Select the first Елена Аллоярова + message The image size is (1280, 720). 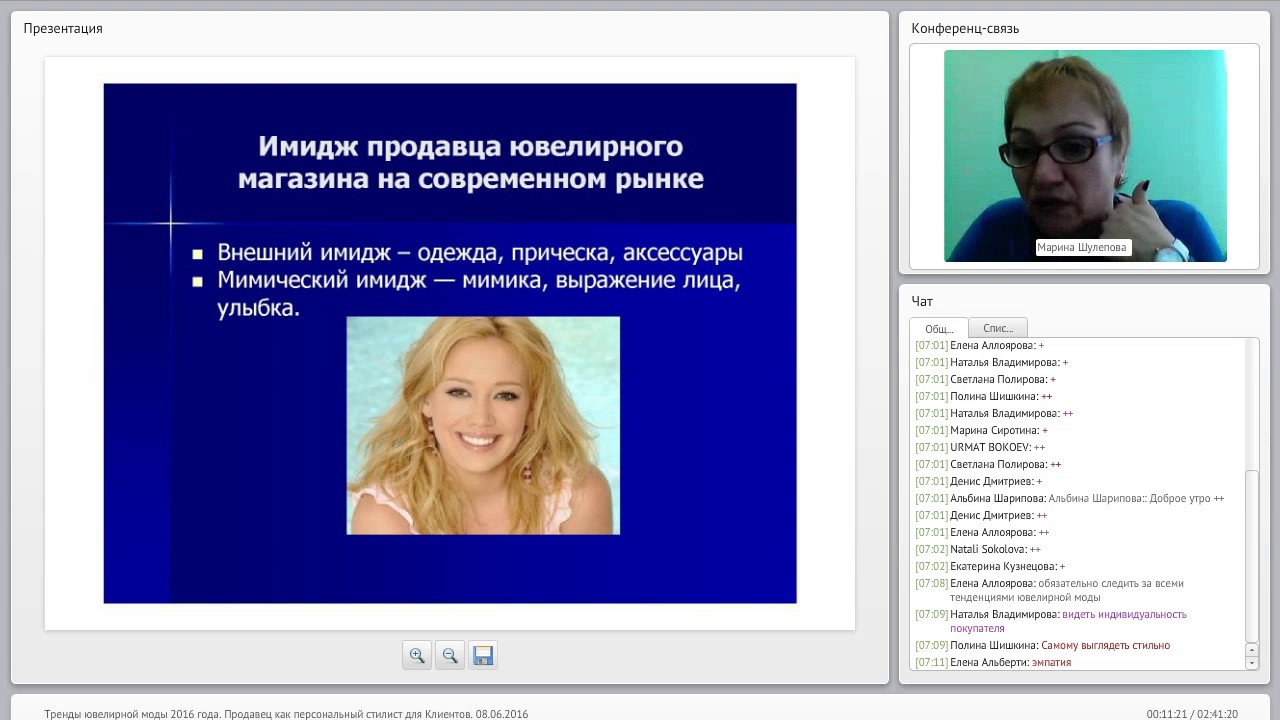point(979,345)
